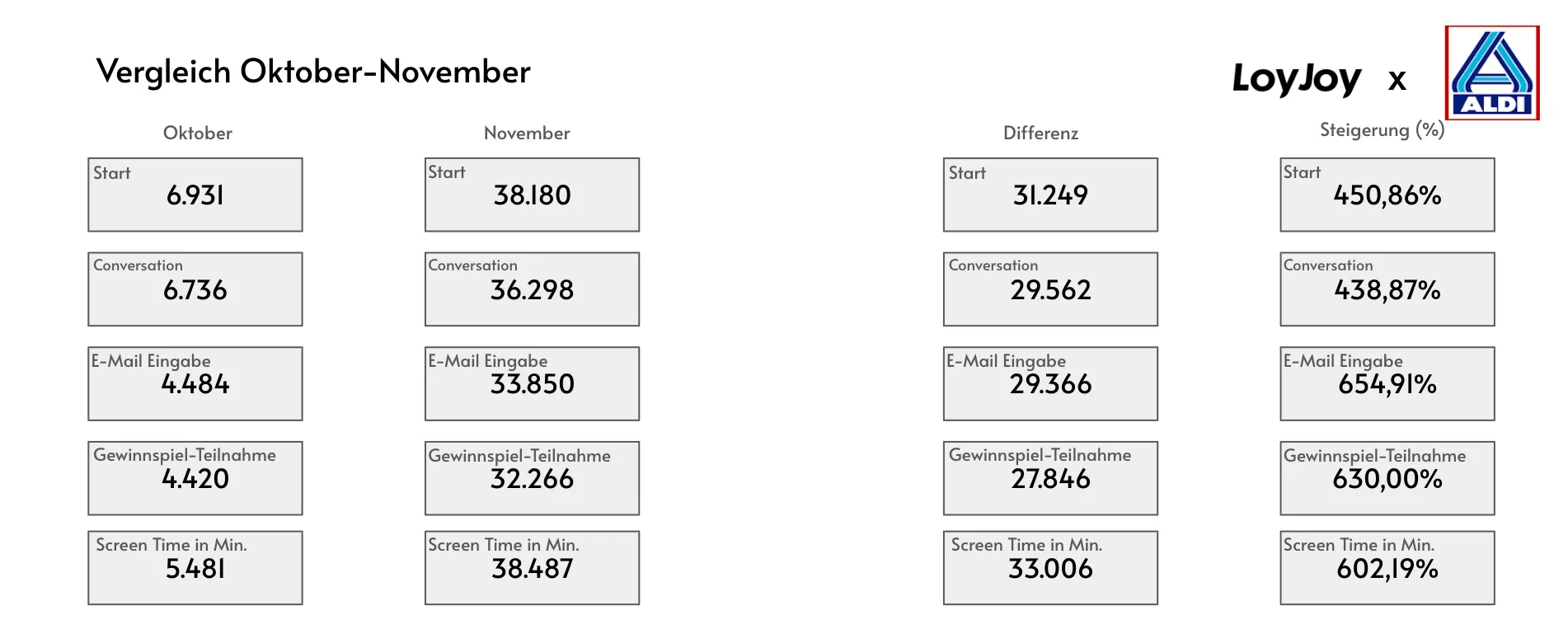The height and width of the screenshot is (643, 1568).
Task: Select Oktober Conversation box with 6.736
Action: click(x=195, y=289)
